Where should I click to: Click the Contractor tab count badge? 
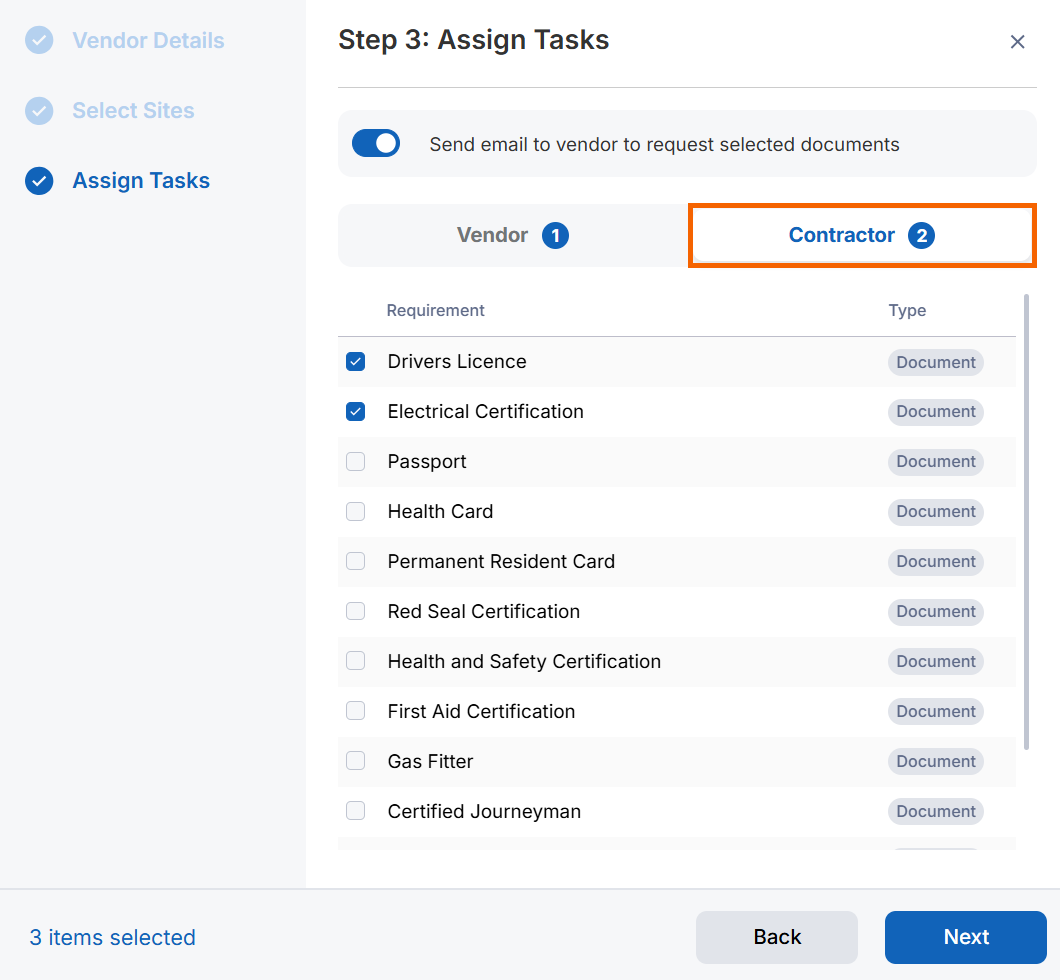(x=921, y=236)
